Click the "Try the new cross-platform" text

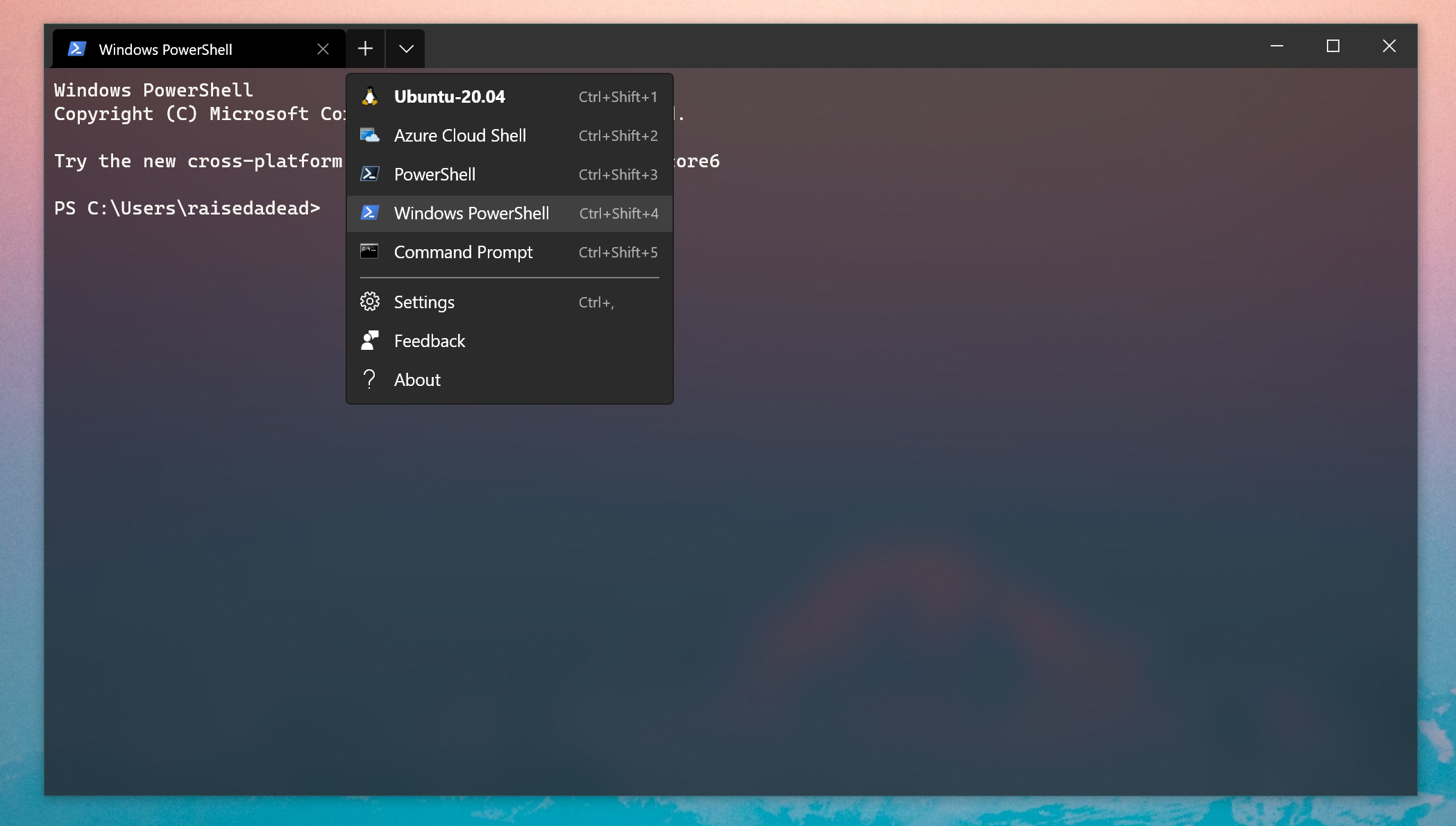click(198, 161)
